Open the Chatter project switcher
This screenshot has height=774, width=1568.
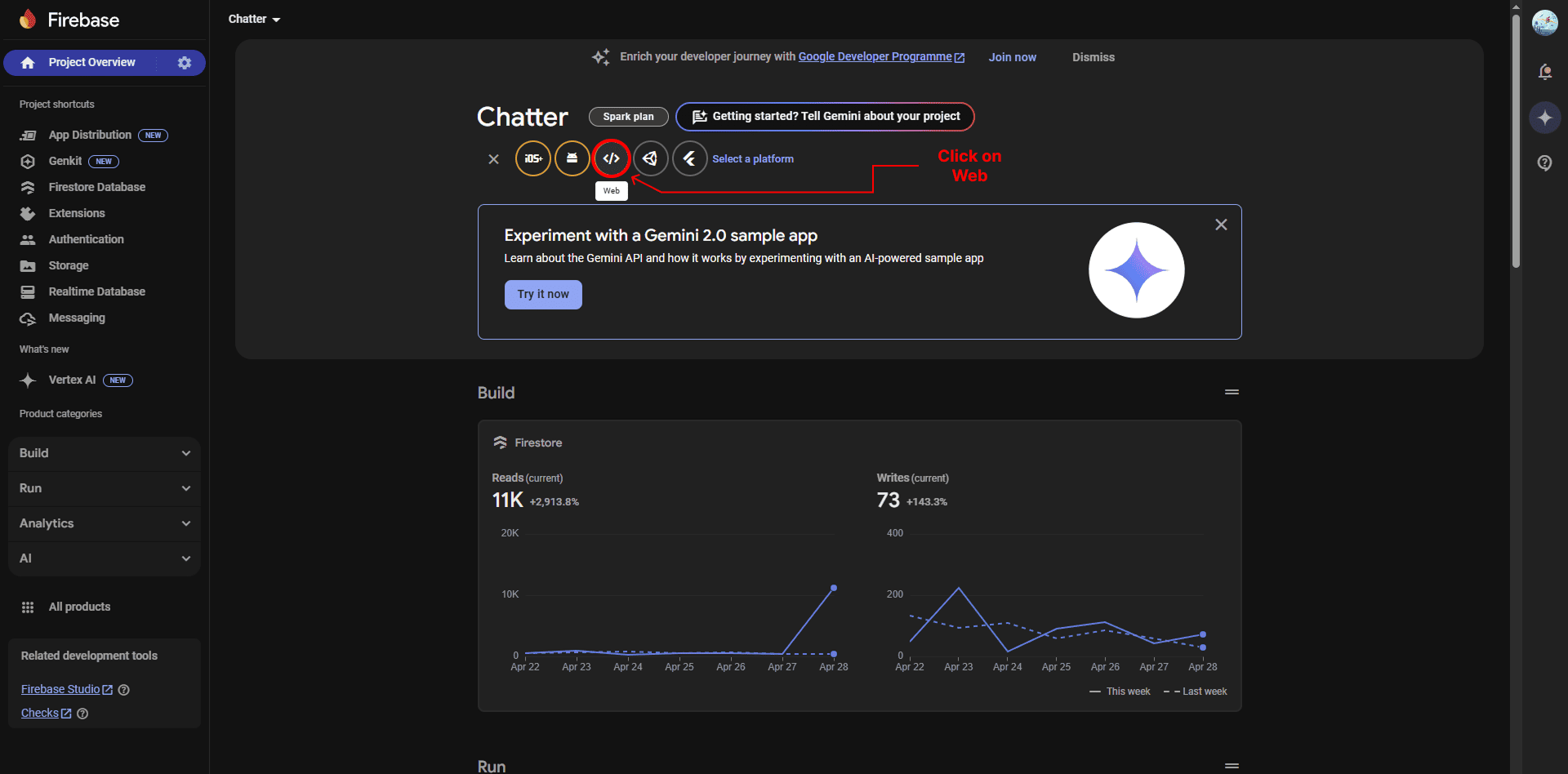254,18
